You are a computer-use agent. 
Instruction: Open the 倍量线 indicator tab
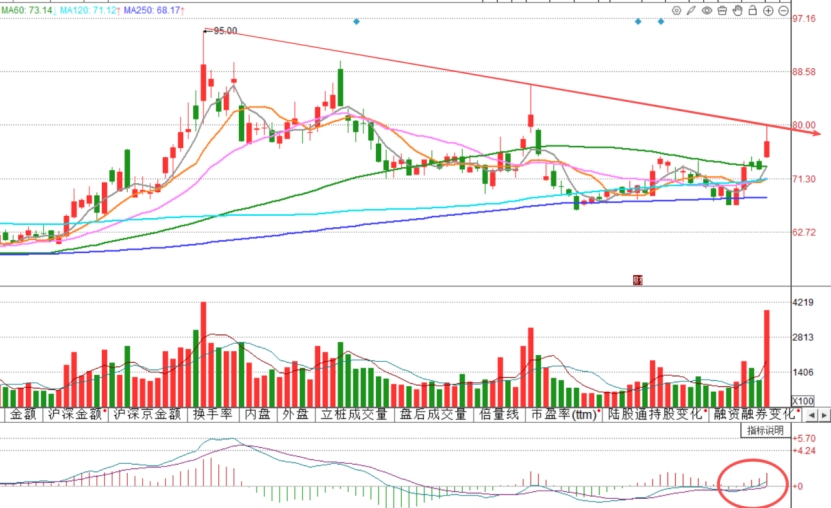tap(499, 414)
